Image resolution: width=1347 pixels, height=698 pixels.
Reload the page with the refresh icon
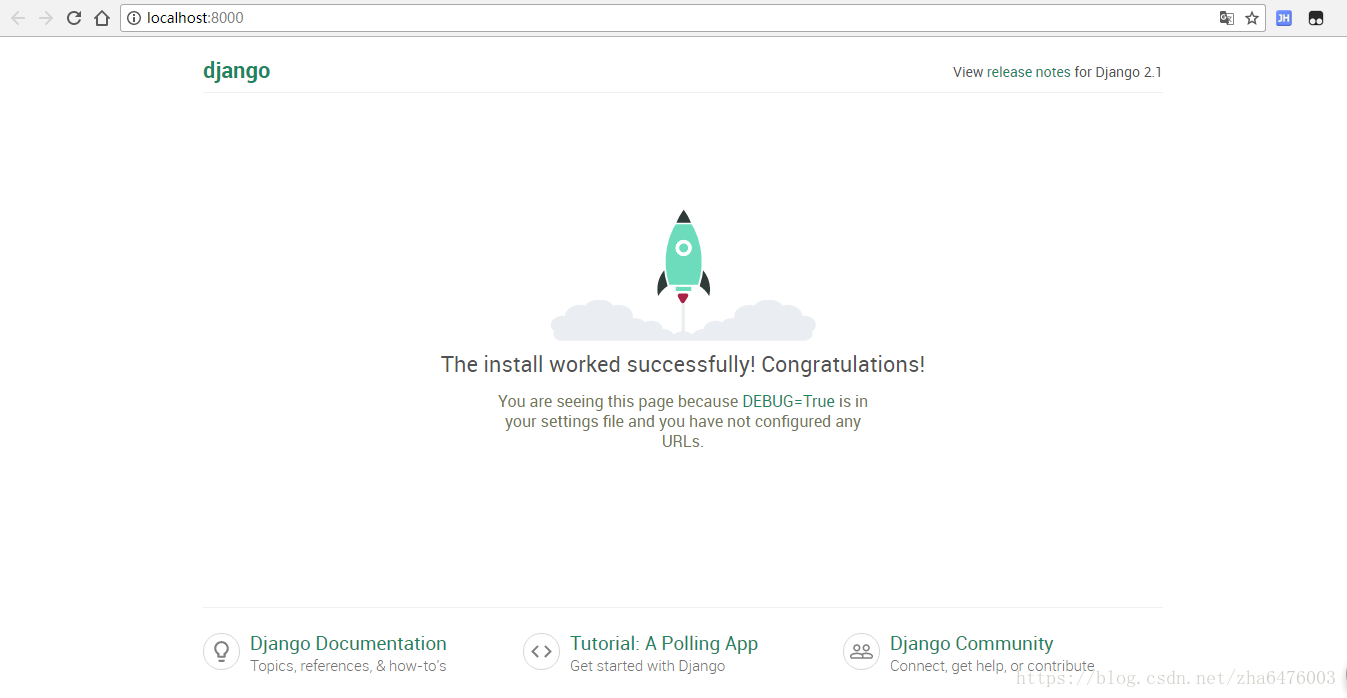[74, 18]
